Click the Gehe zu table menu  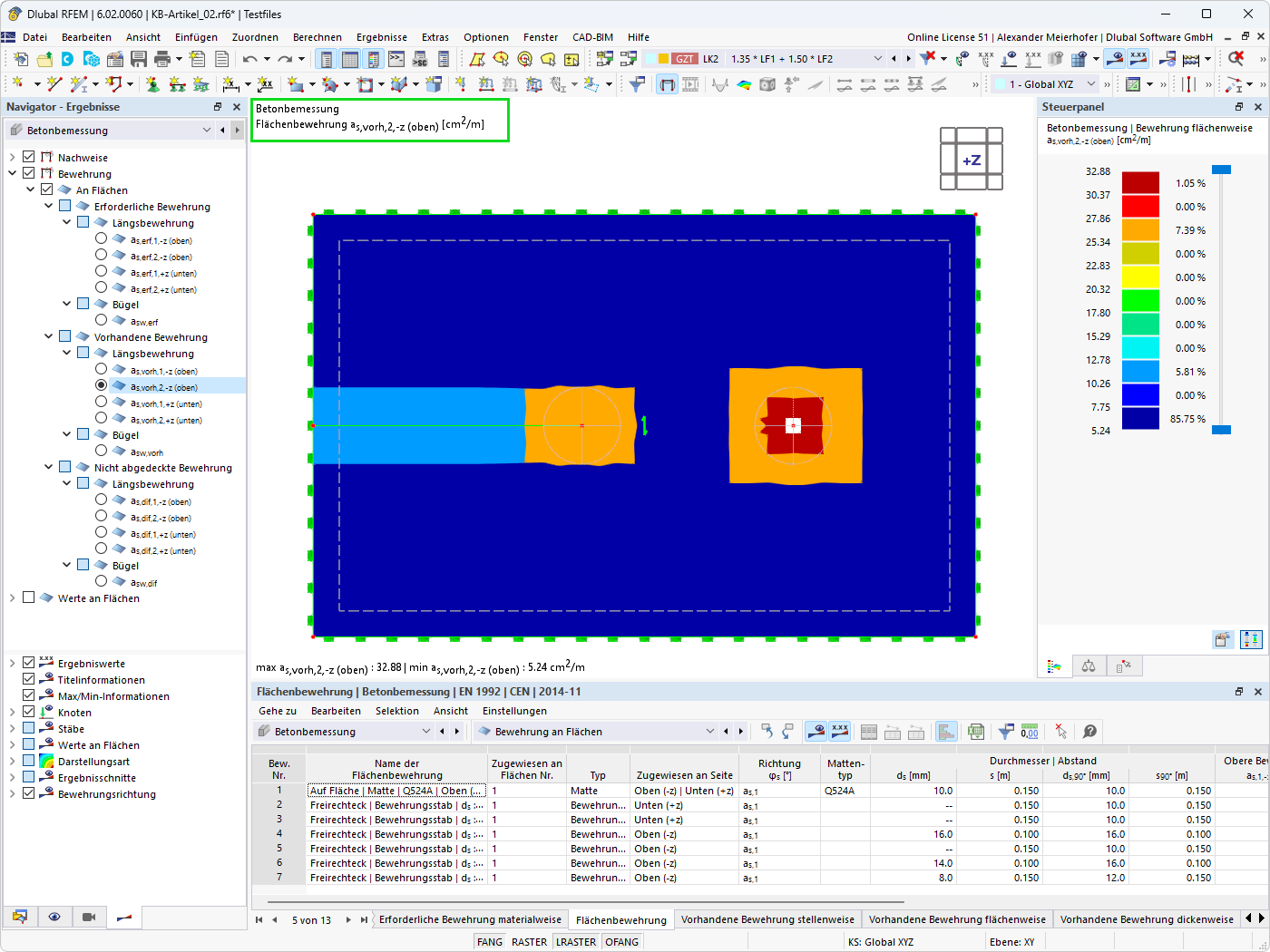coord(278,711)
